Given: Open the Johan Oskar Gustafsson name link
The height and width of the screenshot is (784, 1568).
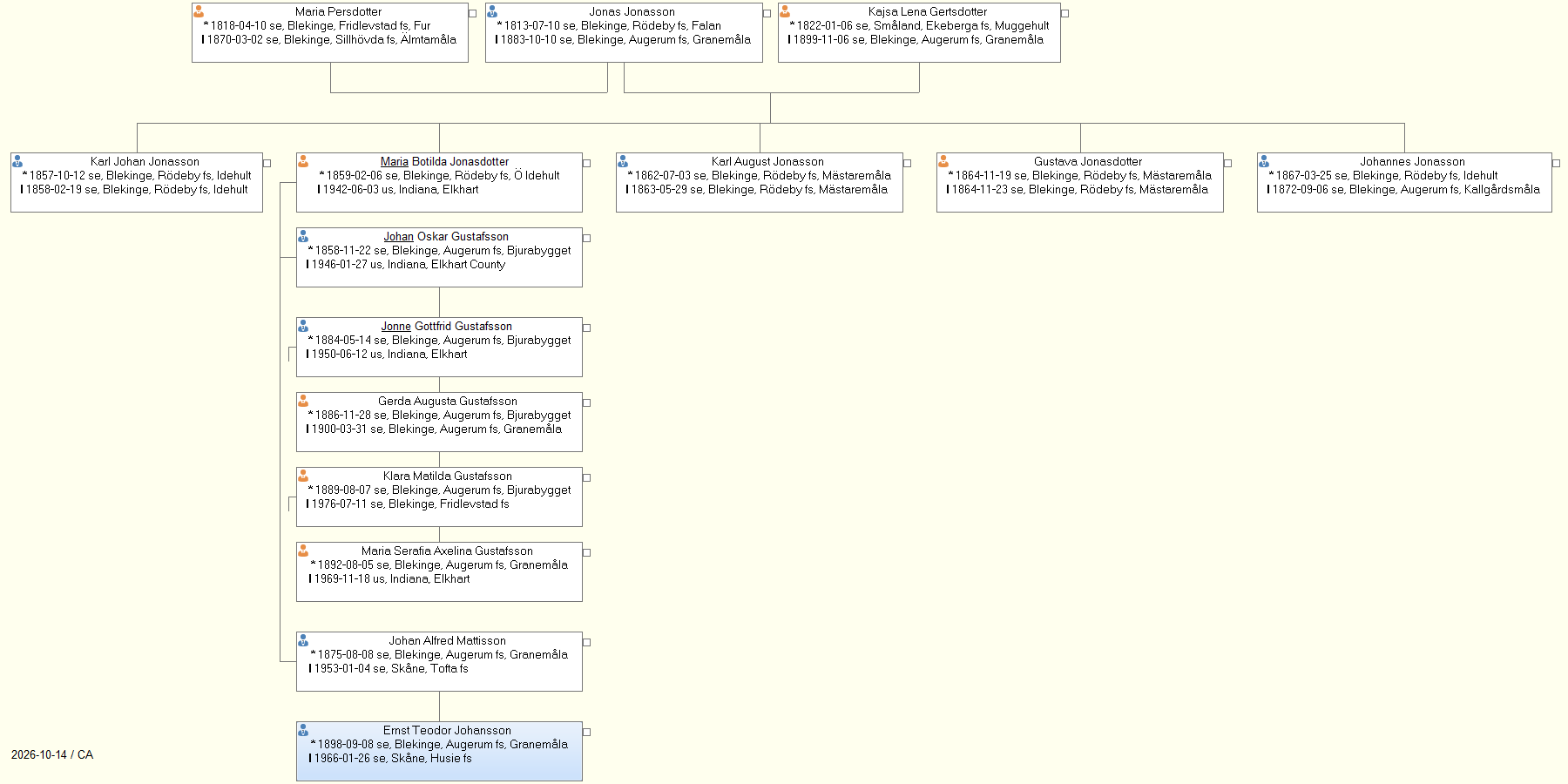Looking at the screenshot, I should pyautogui.click(x=446, y=236).
